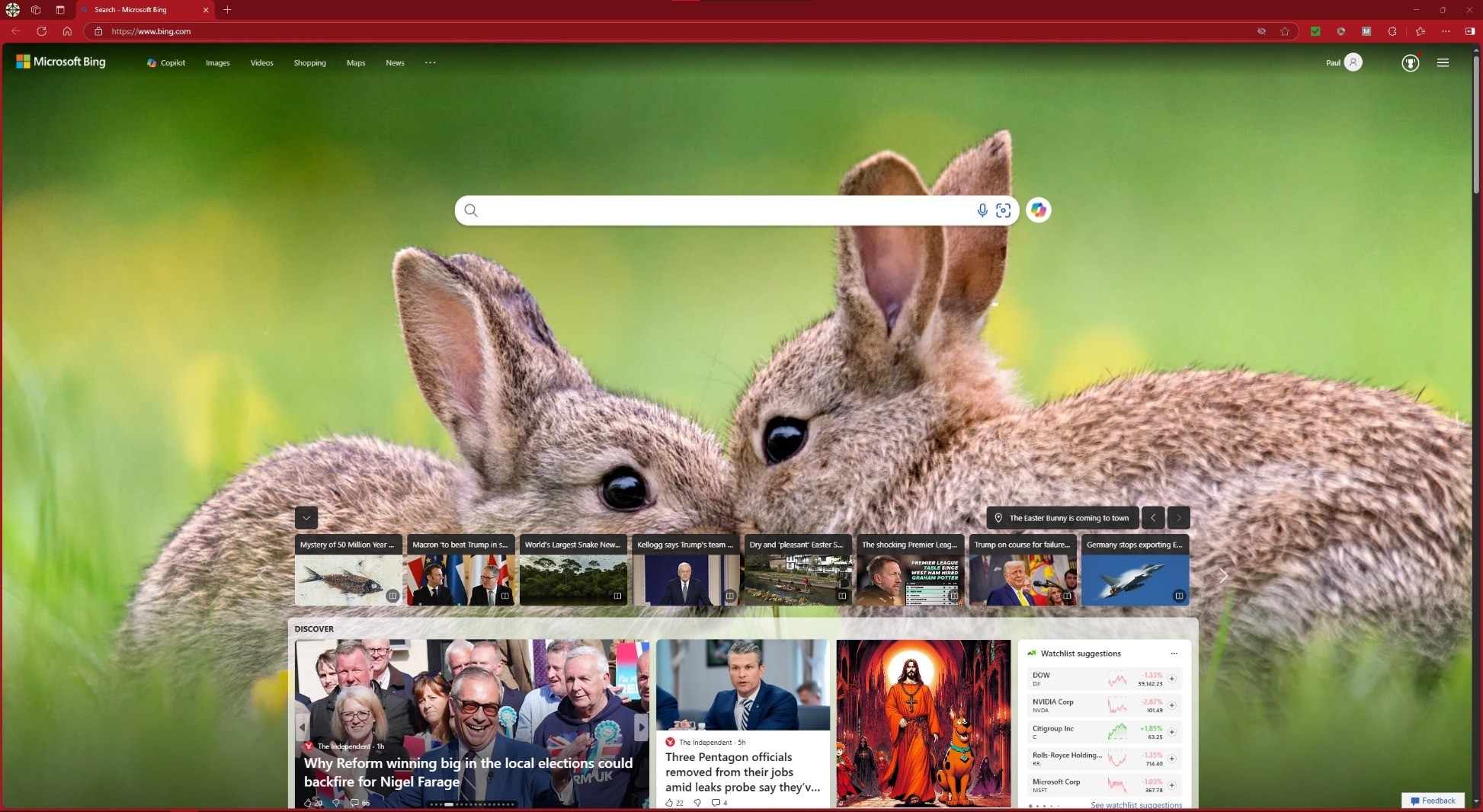This screenshot has height=812, width=1483.
Task: Open the browser Extensions puzzle icon
Action: [1392, 31]
